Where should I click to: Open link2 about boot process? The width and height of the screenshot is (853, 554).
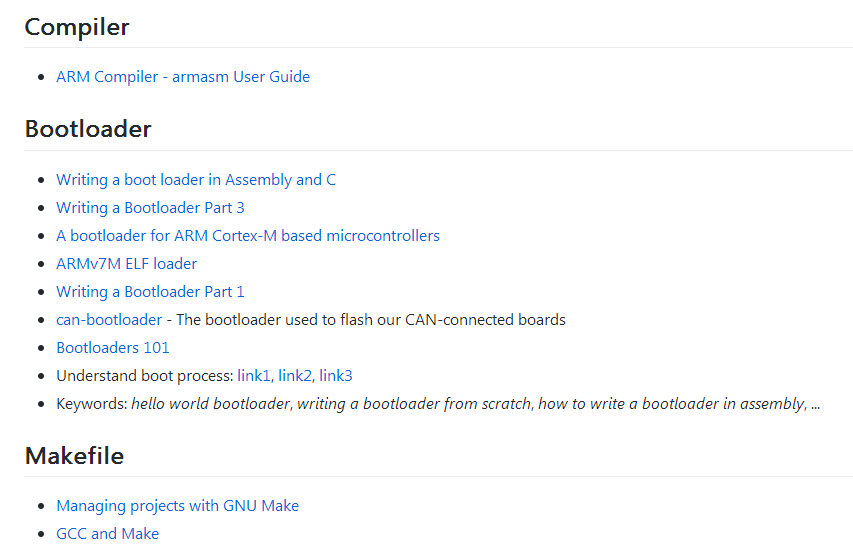(x=295, y=376)
